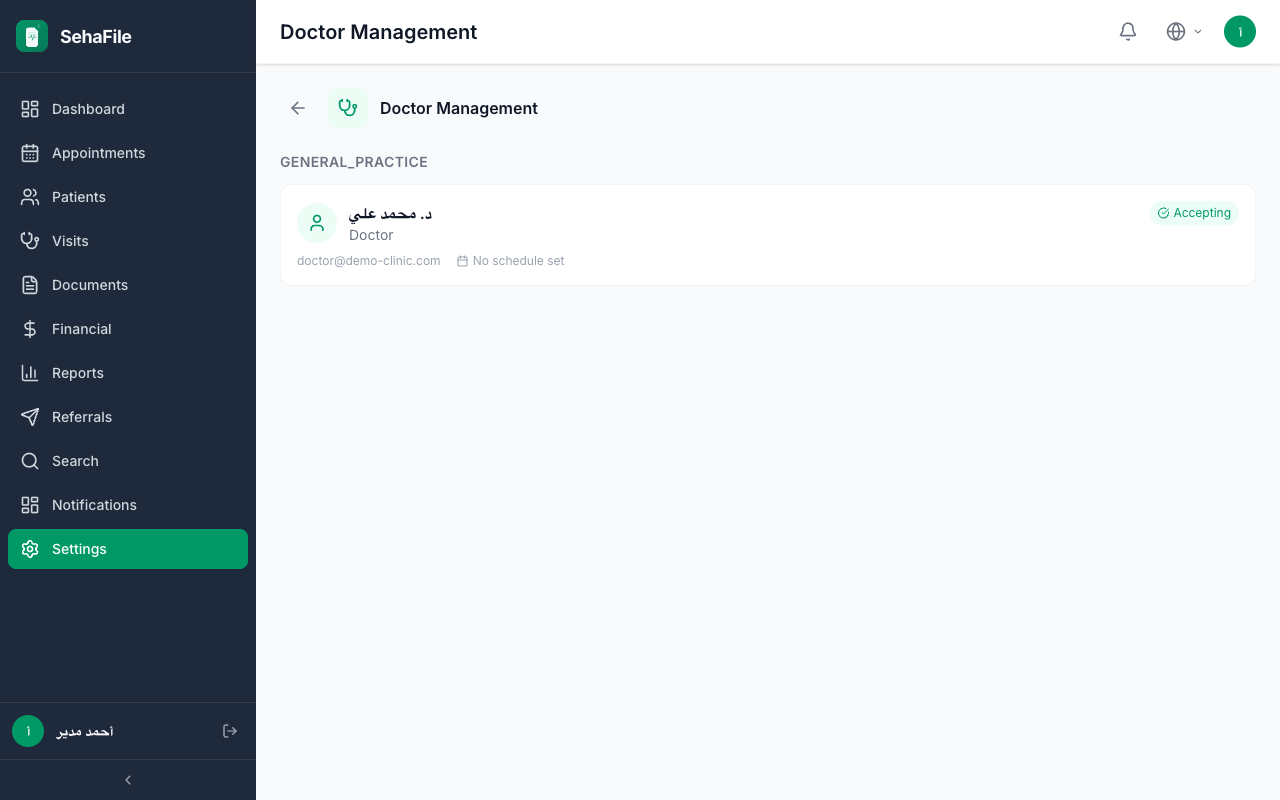Click the Referrals paper plane icon
The height and width of the screenshot is (800, 1280).
coord(30,417)
